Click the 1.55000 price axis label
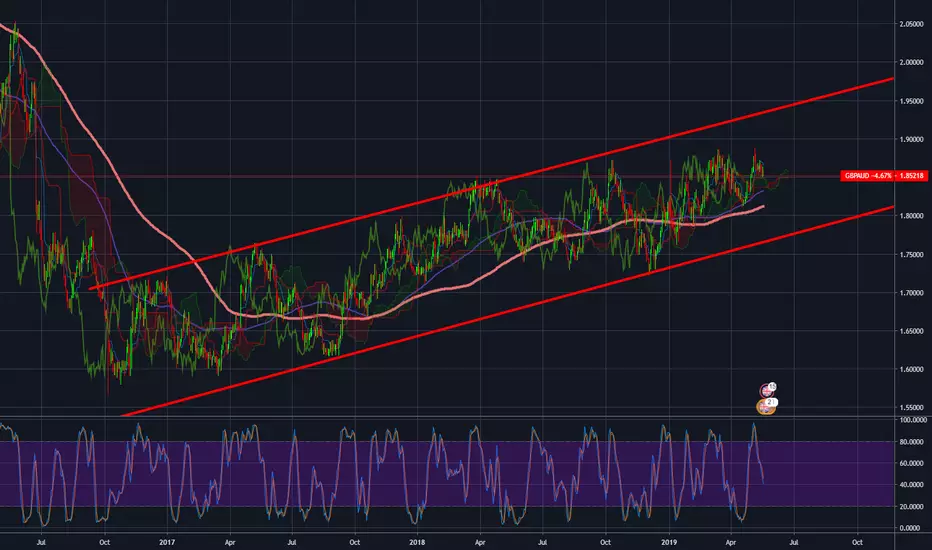Image resolution: width=932 pixels, height=550 pixels. 911,408
